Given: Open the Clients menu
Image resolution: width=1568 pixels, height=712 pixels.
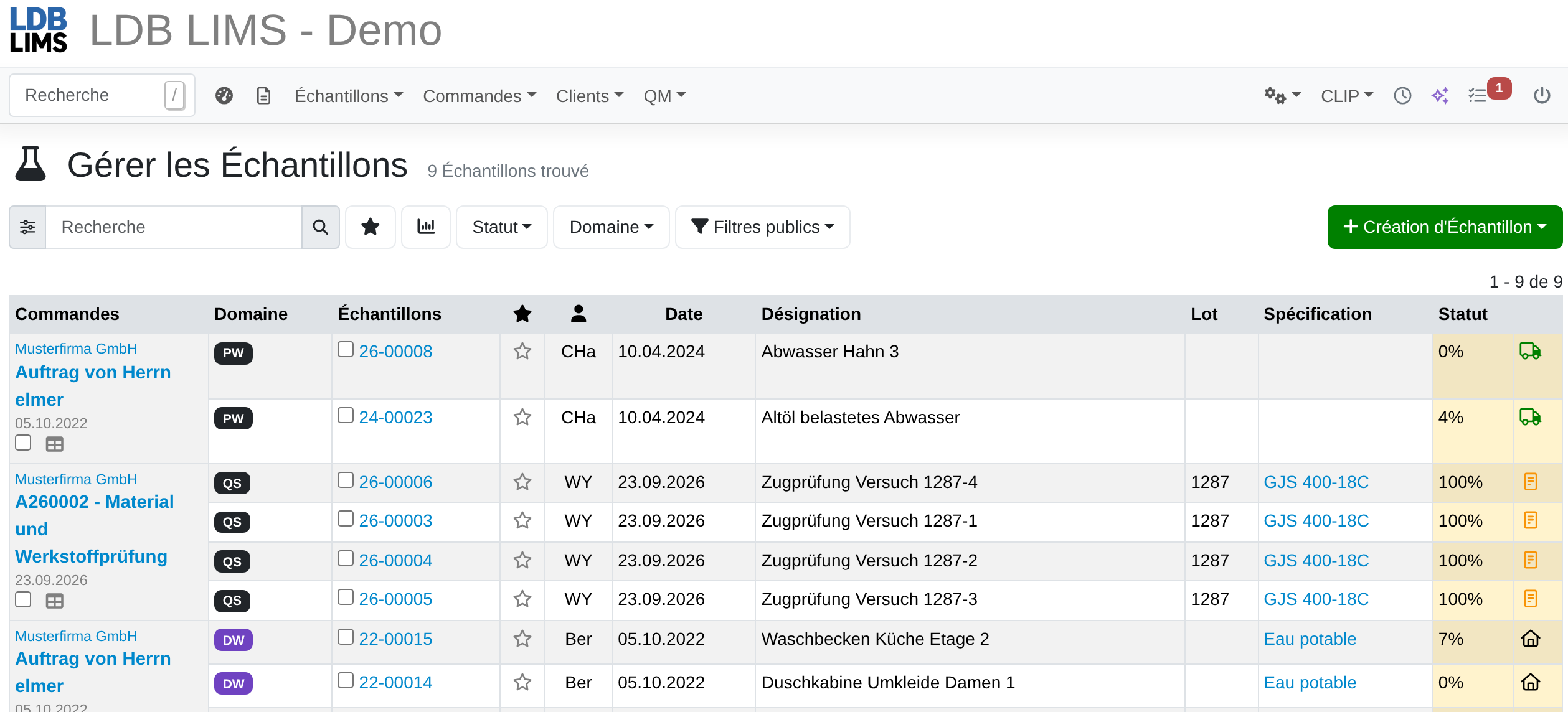Looking at the screenshot, I should 590,96.
